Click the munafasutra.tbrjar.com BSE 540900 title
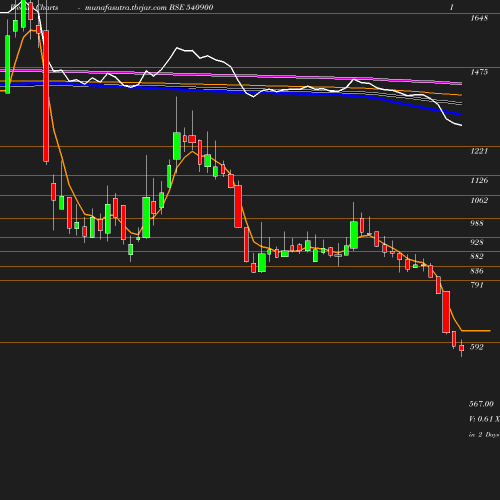This screenshot has width=500, height=500. 149,8
